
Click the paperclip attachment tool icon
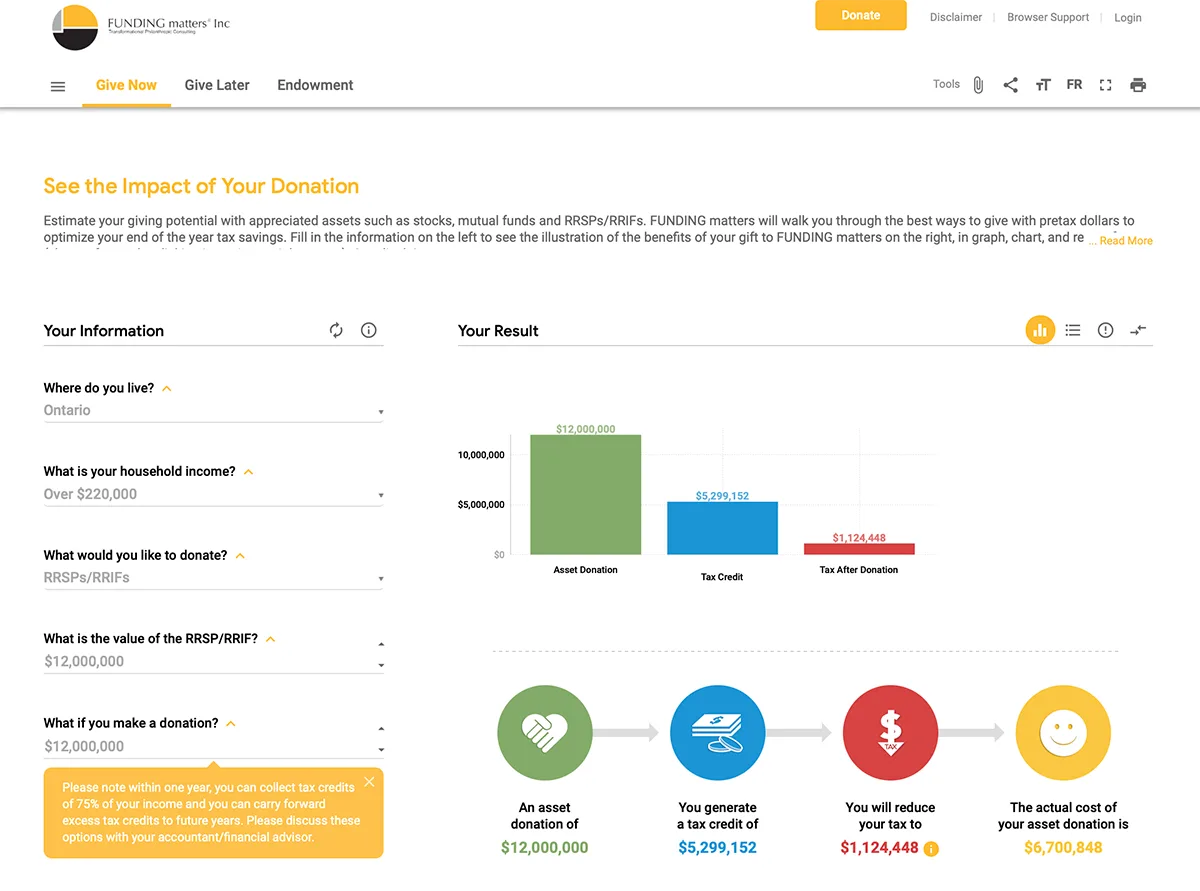pyautogui.click(x=978, y=85)
